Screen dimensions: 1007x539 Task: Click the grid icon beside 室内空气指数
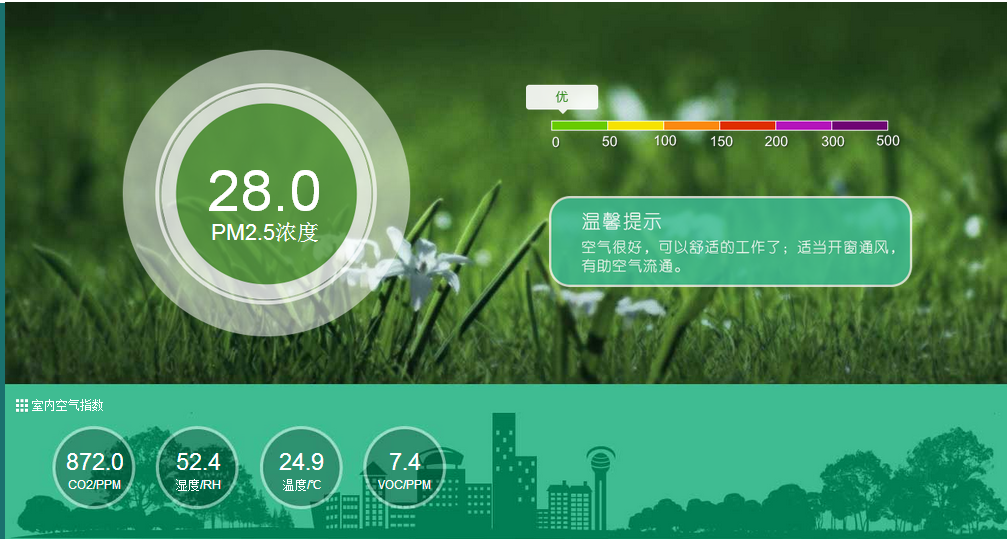point(21,405)
